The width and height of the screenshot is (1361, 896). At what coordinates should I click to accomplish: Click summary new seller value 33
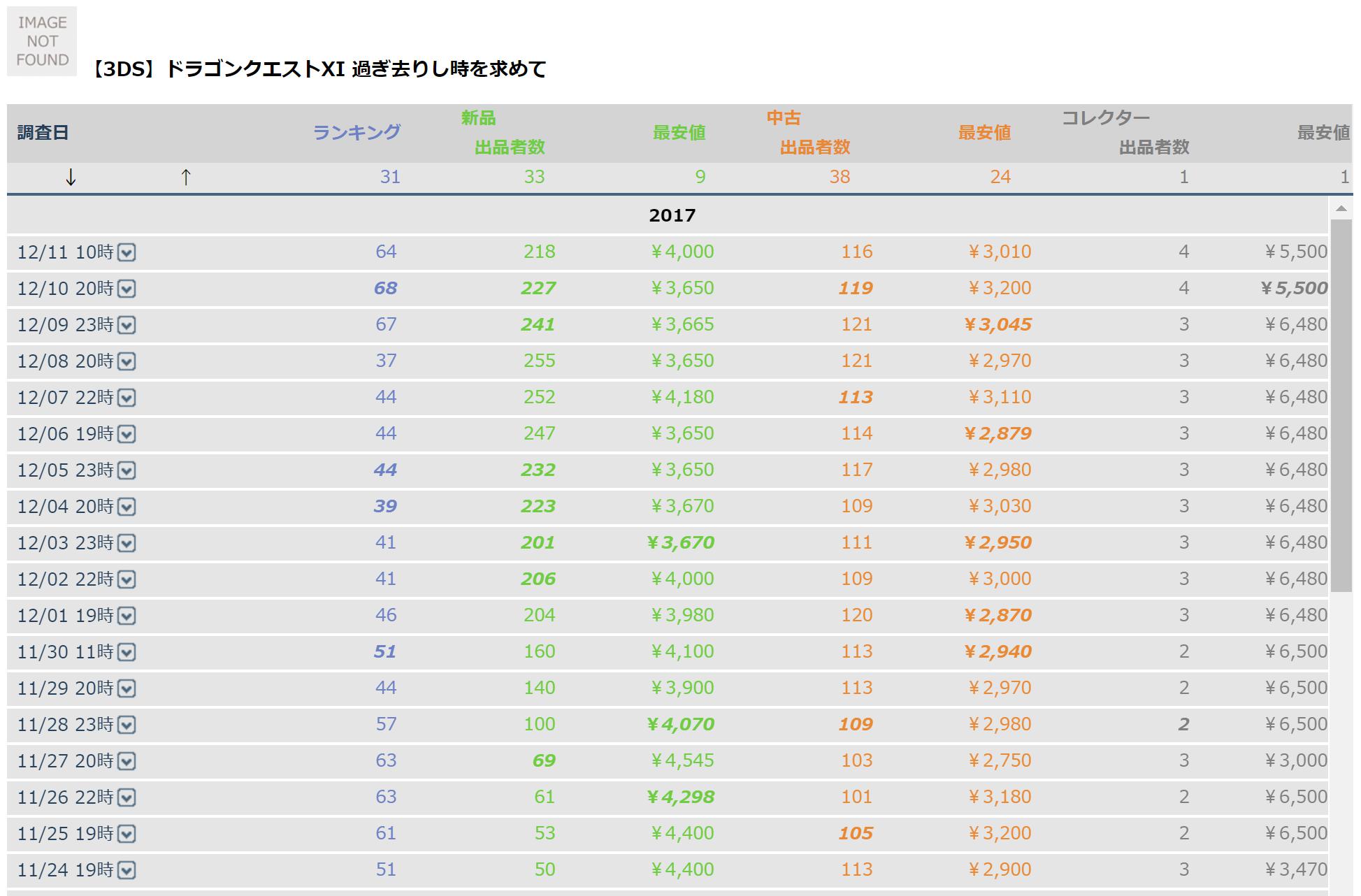534,177
